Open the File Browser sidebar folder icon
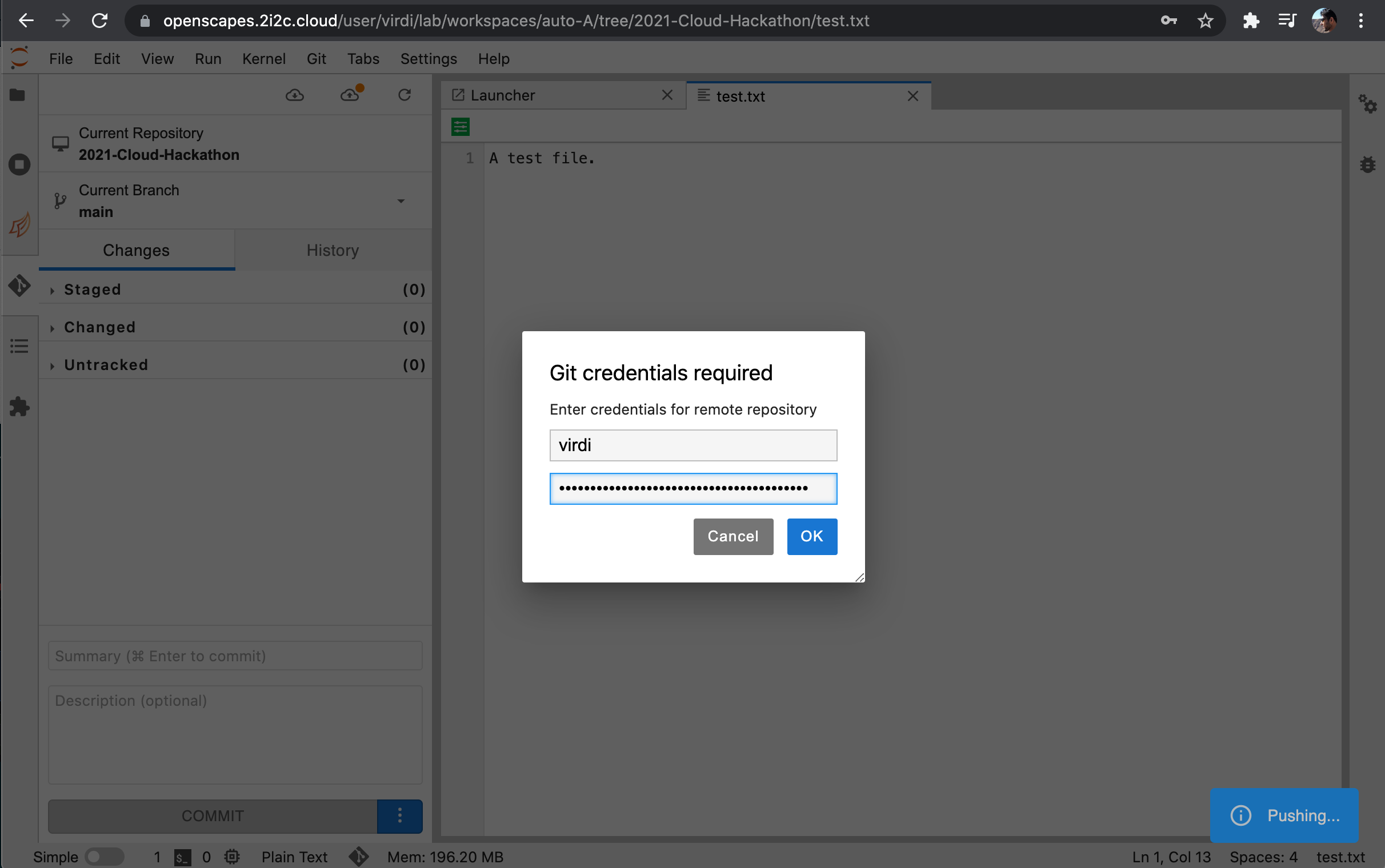This screenshot has width=1385, height=868. point(18,95)
